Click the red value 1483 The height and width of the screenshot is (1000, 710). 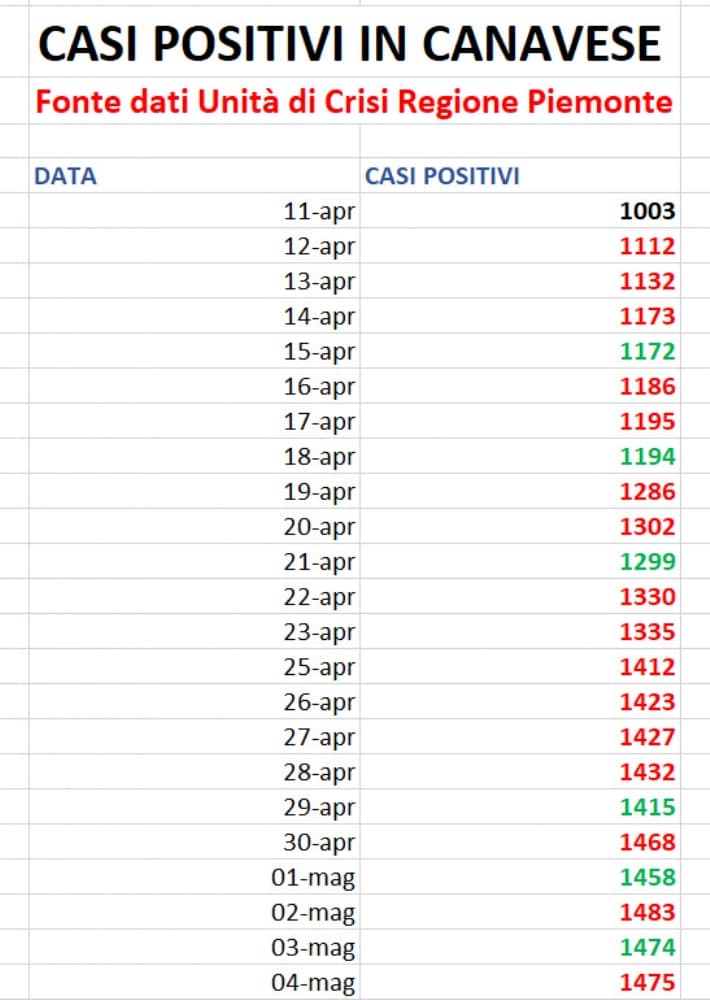[x=647, y=912]
